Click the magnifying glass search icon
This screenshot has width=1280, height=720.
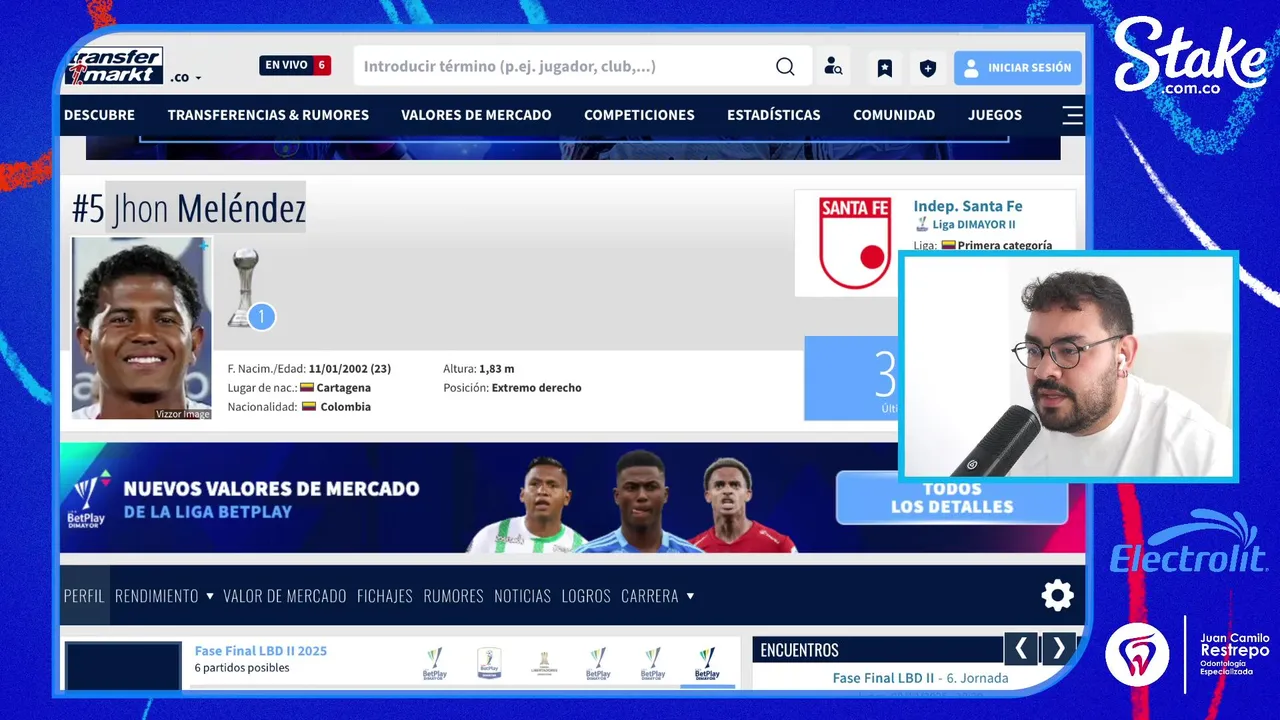[785, 67]
